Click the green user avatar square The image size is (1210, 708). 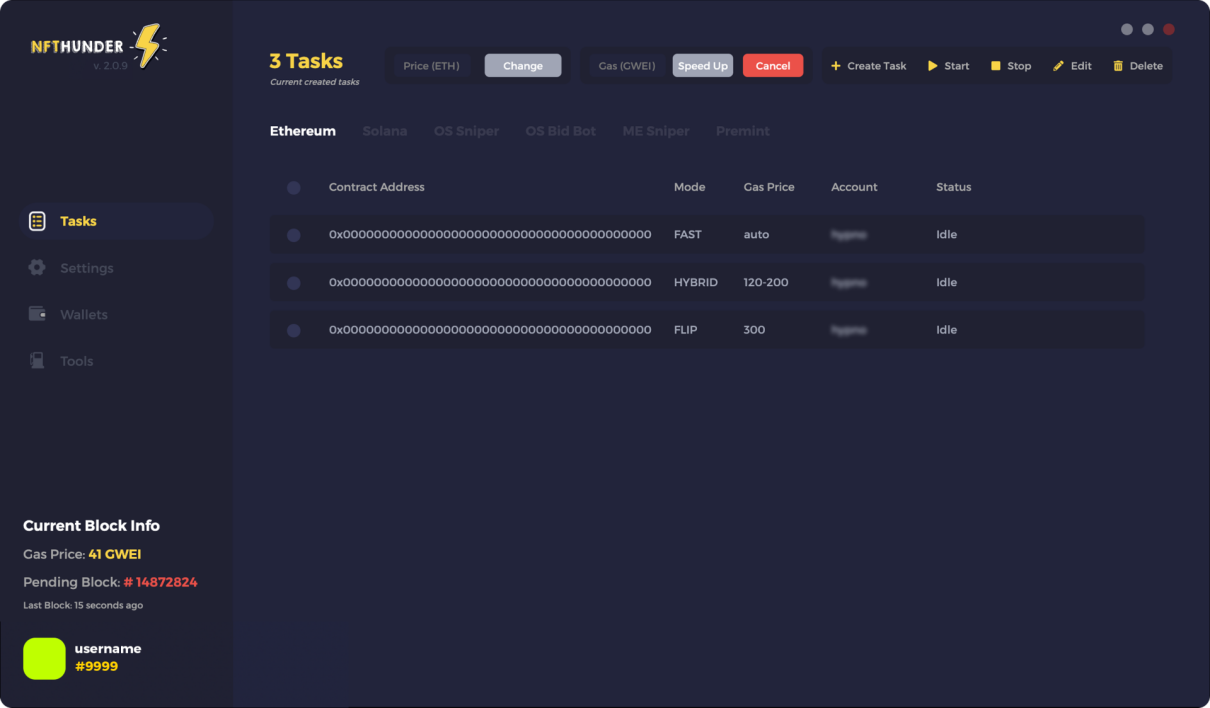[44, 658]
